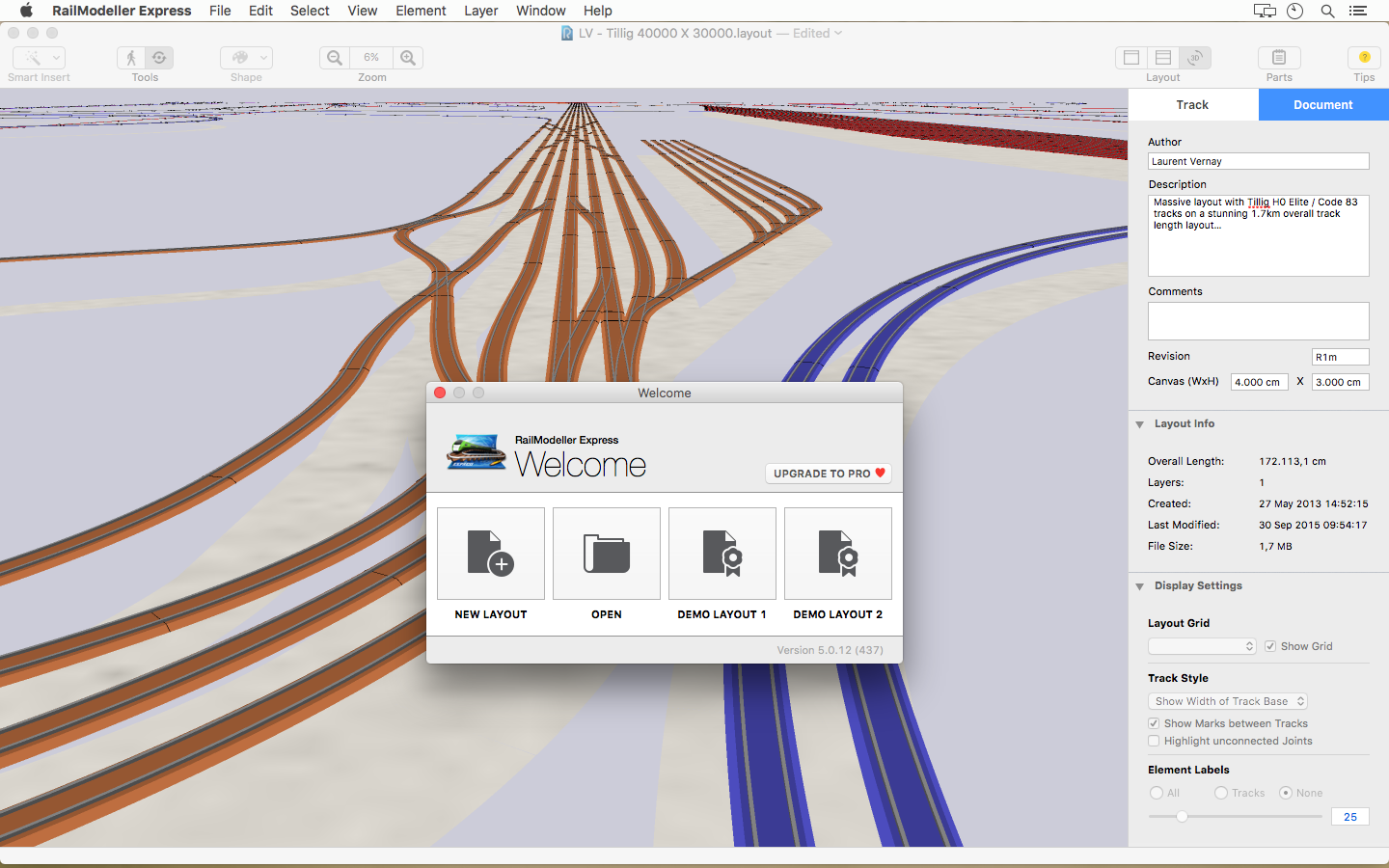
Task: Open the Parts list
Action: 1279,58
